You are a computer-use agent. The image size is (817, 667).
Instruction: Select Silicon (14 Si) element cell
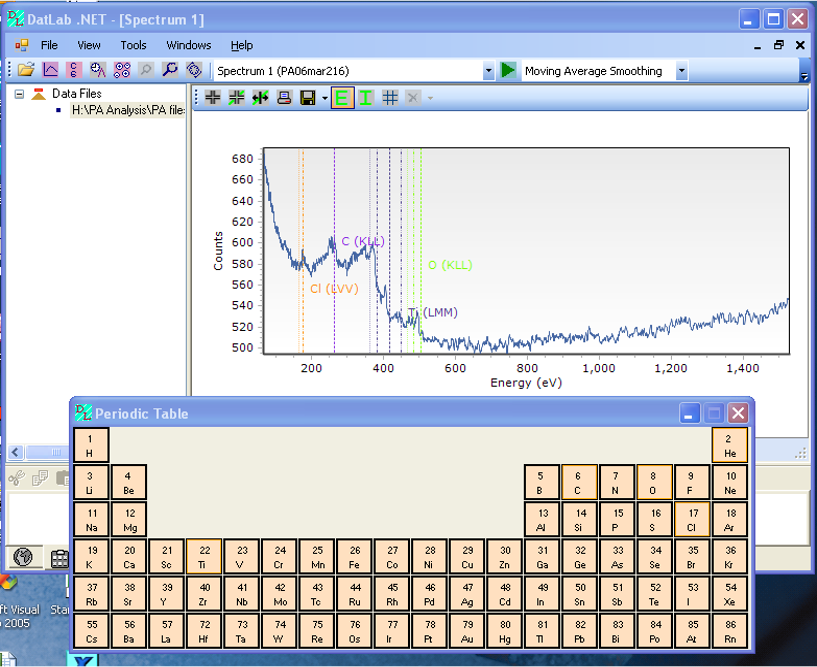coord(579,520)
